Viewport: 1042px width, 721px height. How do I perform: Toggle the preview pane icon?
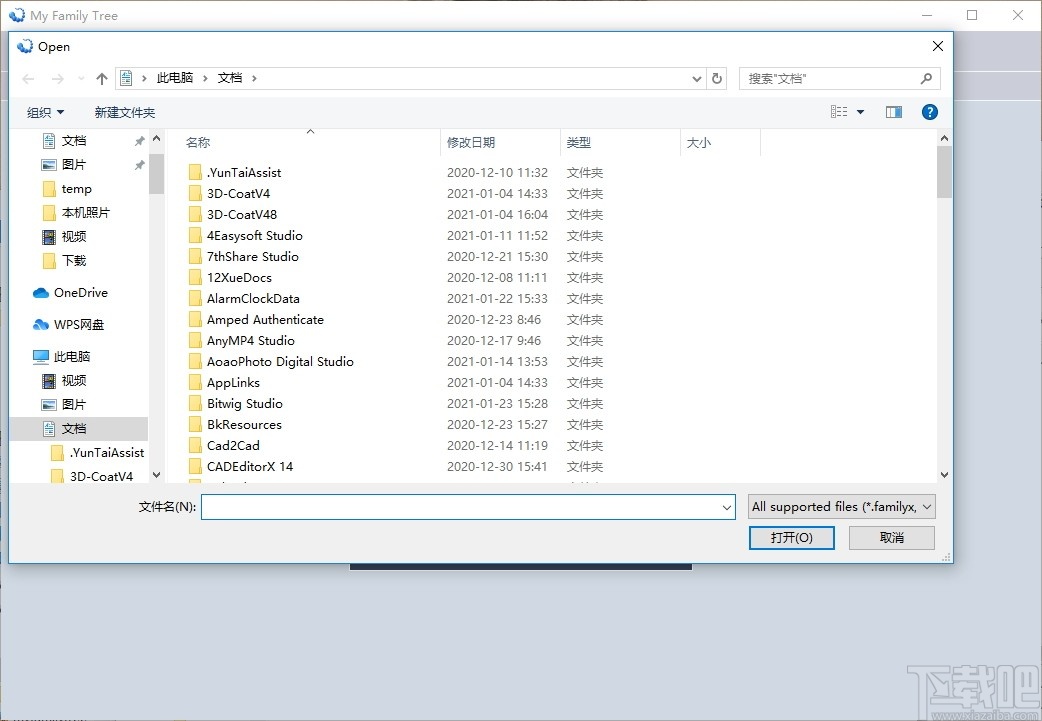pyautogui.click(x=894, y=112)
